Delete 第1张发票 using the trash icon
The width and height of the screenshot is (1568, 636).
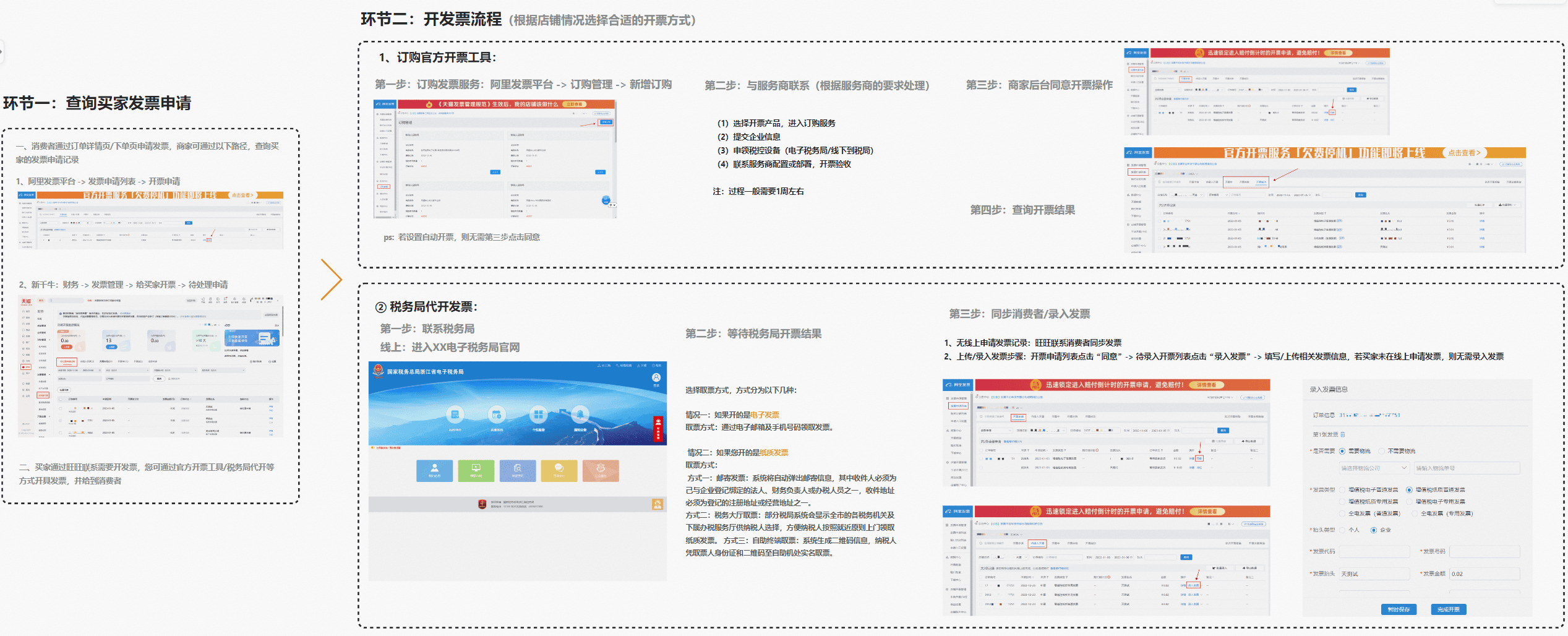coord(1343,434)
